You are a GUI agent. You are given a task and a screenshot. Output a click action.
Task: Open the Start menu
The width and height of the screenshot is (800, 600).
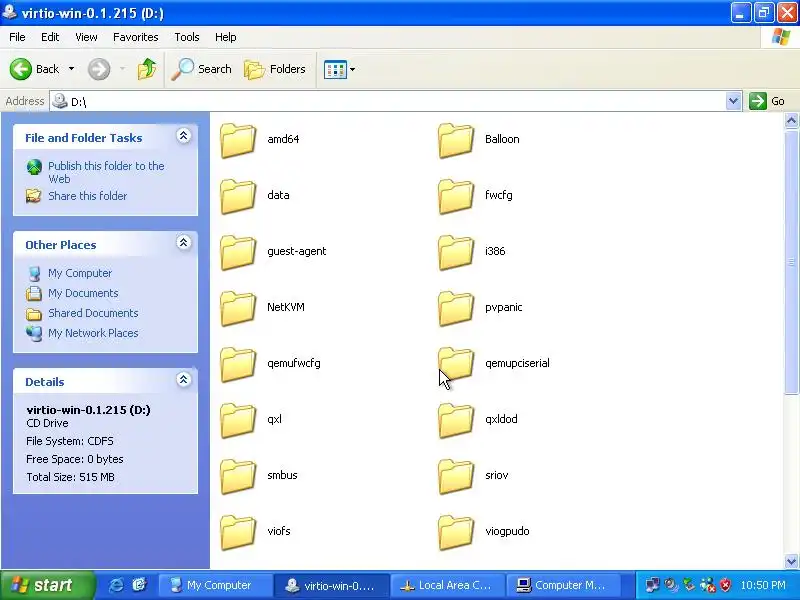point(47,585)
